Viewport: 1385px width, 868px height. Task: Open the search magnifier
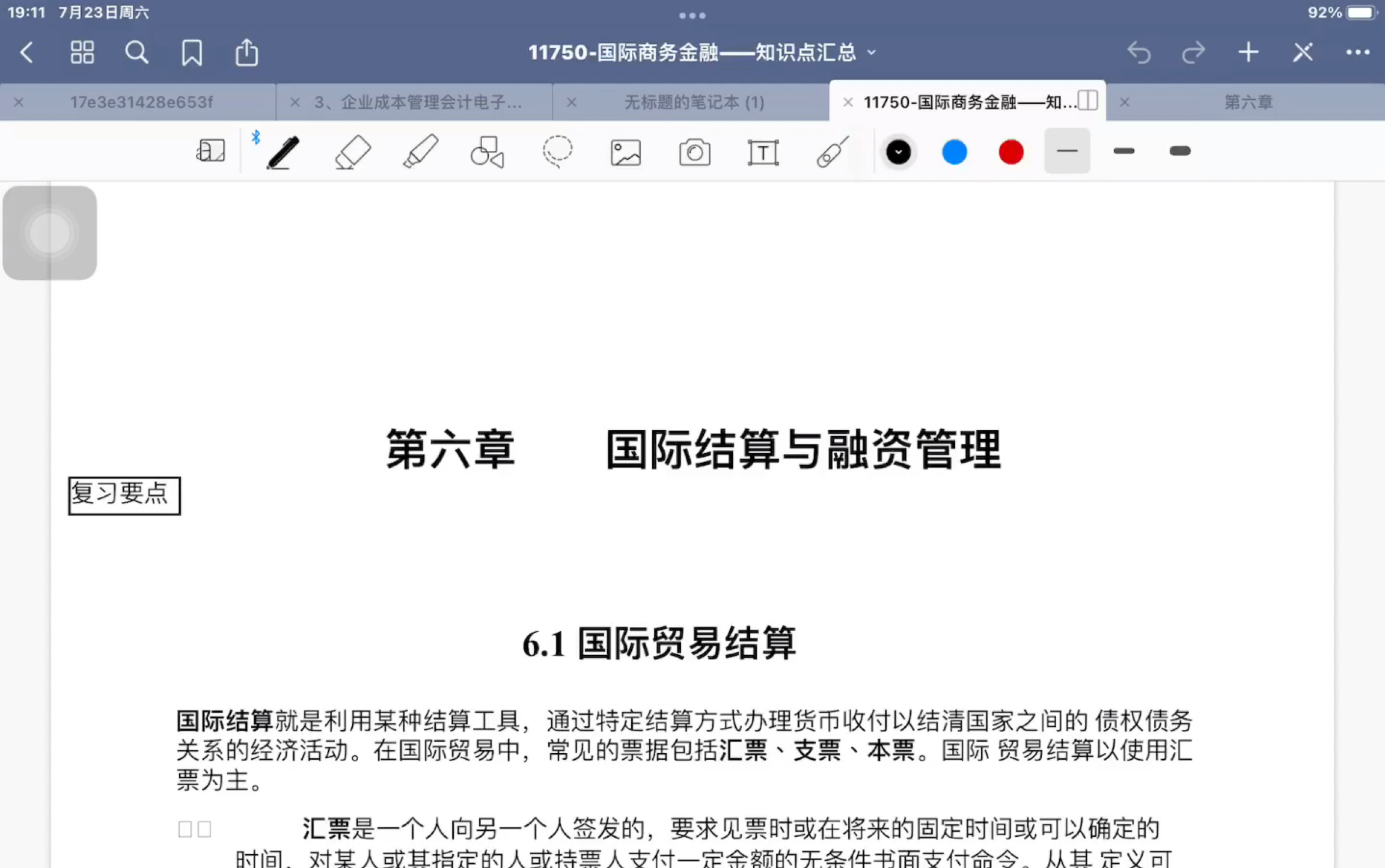(x=136, y=53)
